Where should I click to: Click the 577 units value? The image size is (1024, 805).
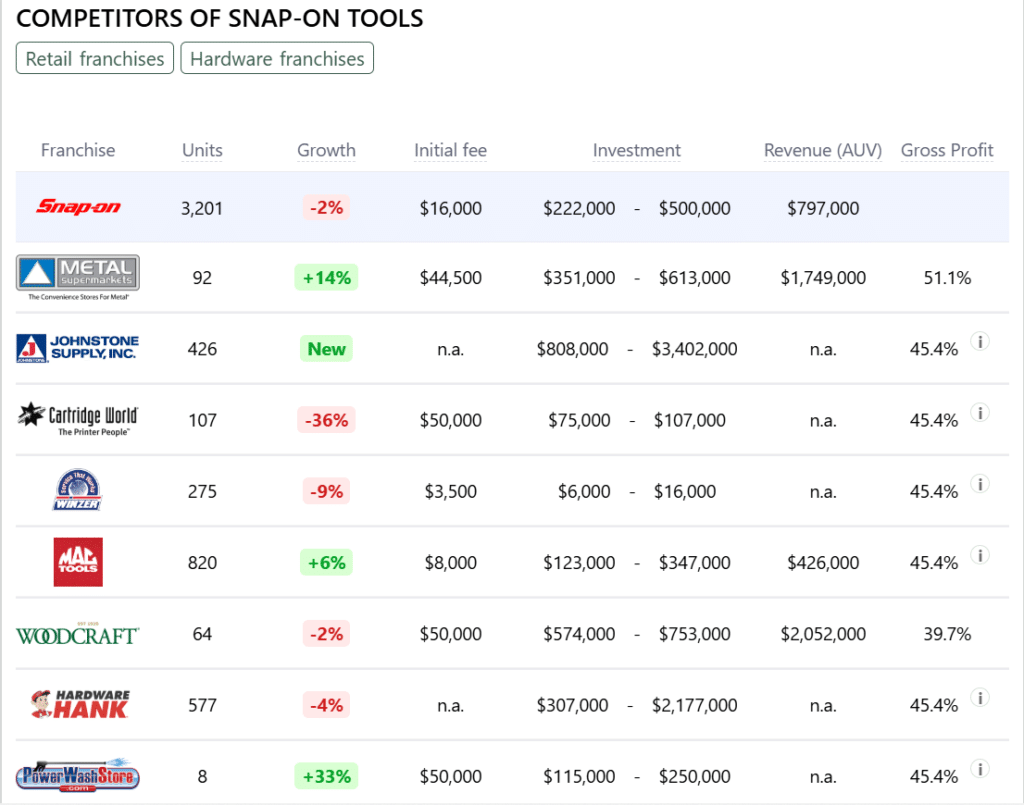point(202,704)
